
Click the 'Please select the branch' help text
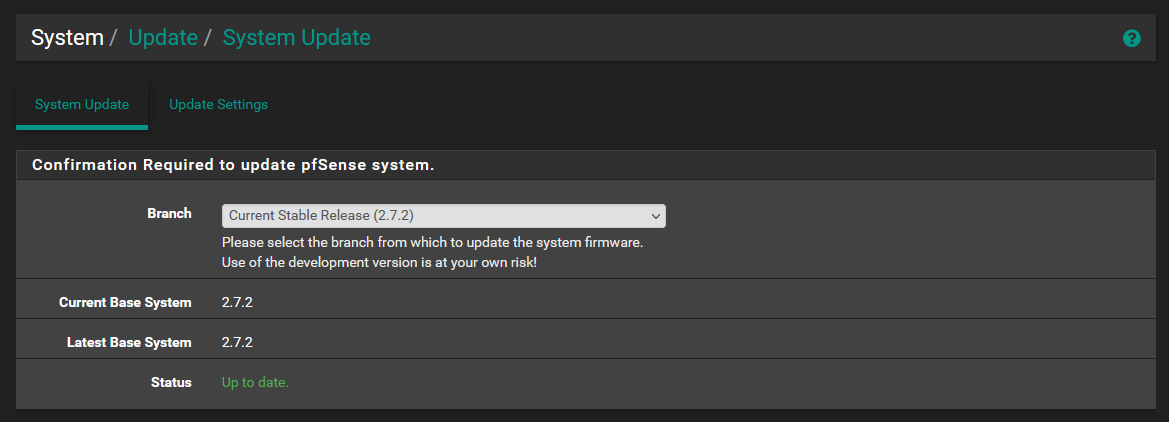432,243
